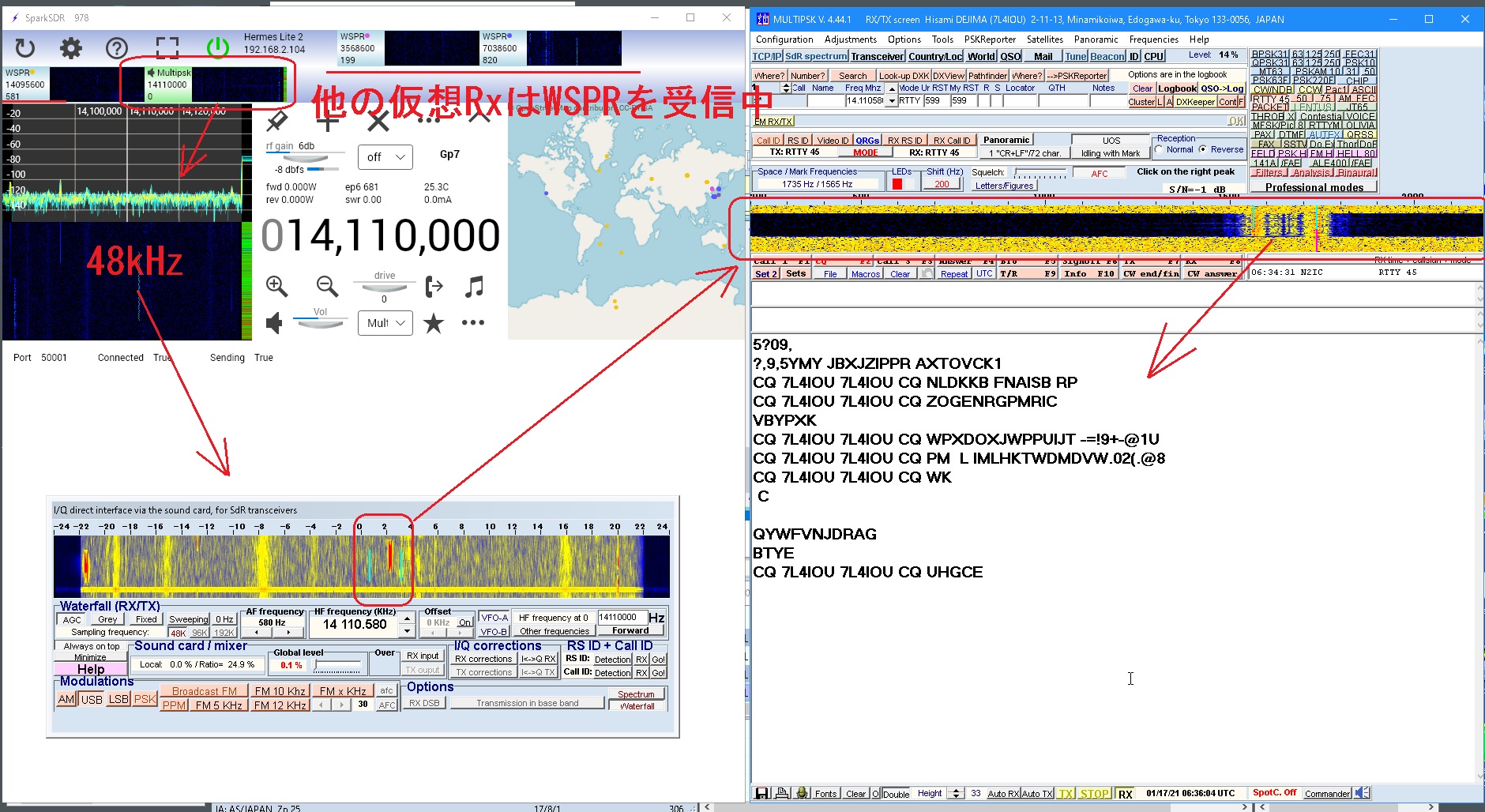Viewport: 1485px width, 812px height.
Task: Adjust the Vol slider in SparkSDR
Action: point(320,319)
